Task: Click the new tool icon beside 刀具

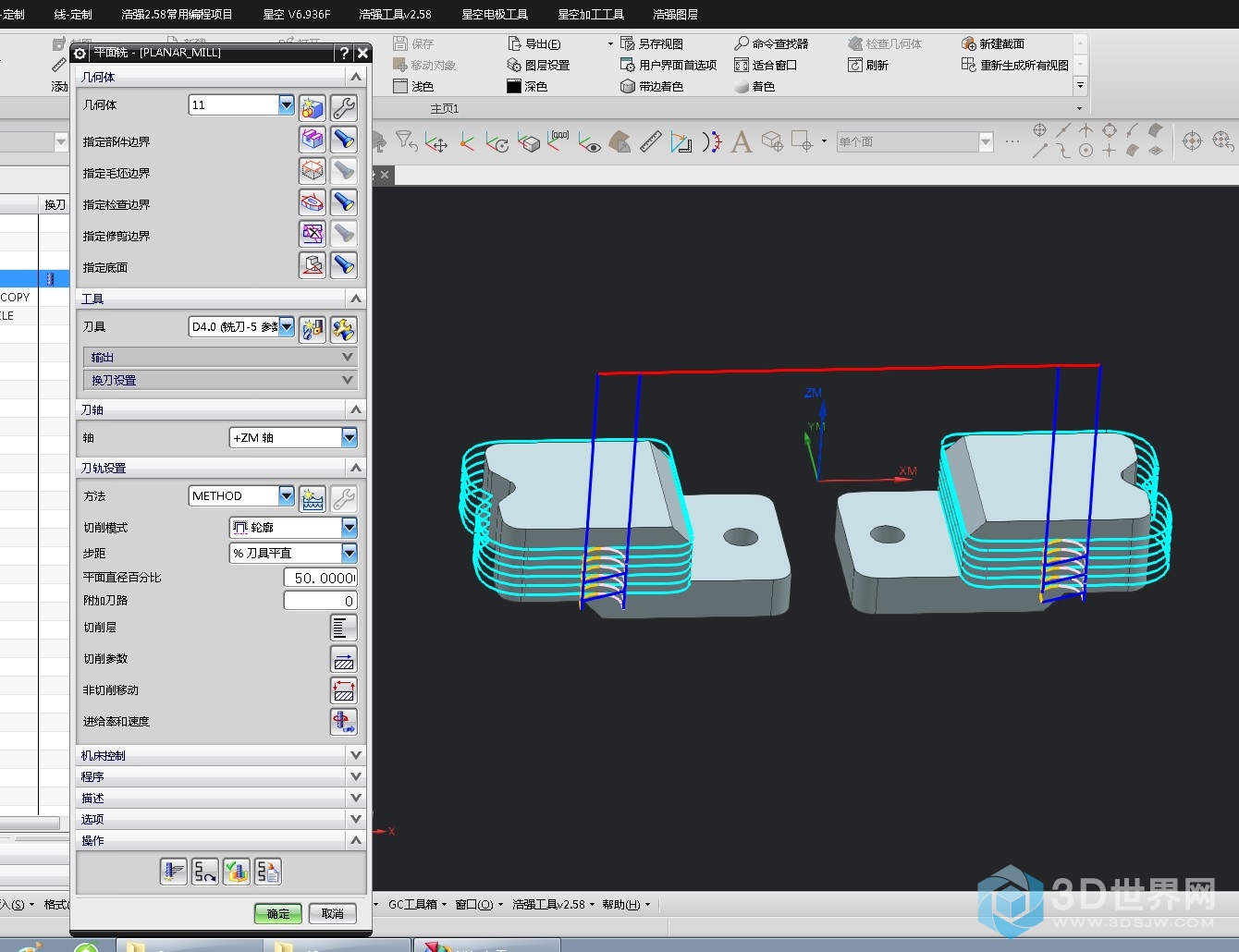Action: [313, 329]
